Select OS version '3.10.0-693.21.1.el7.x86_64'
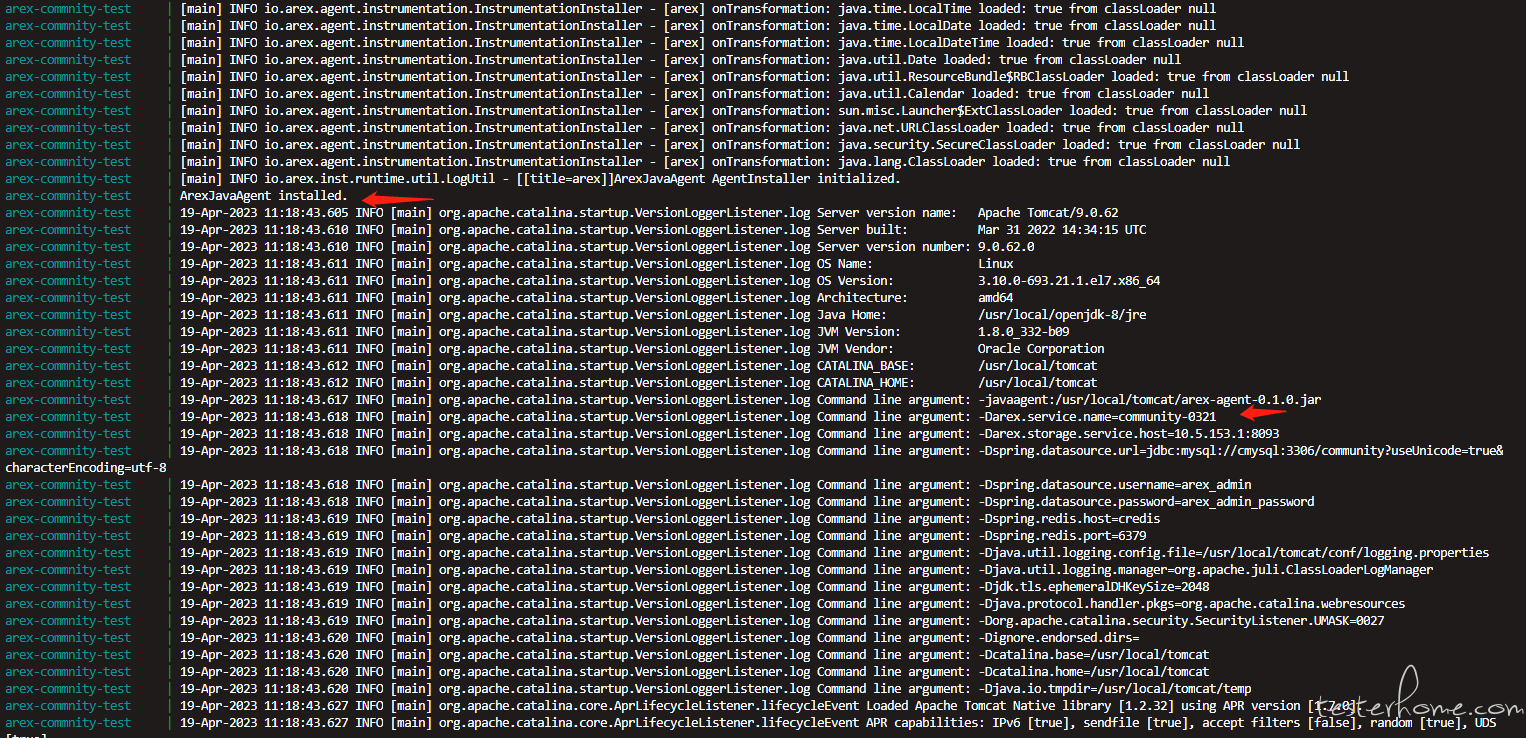Screen dimensions: 1526x738 1069,280
